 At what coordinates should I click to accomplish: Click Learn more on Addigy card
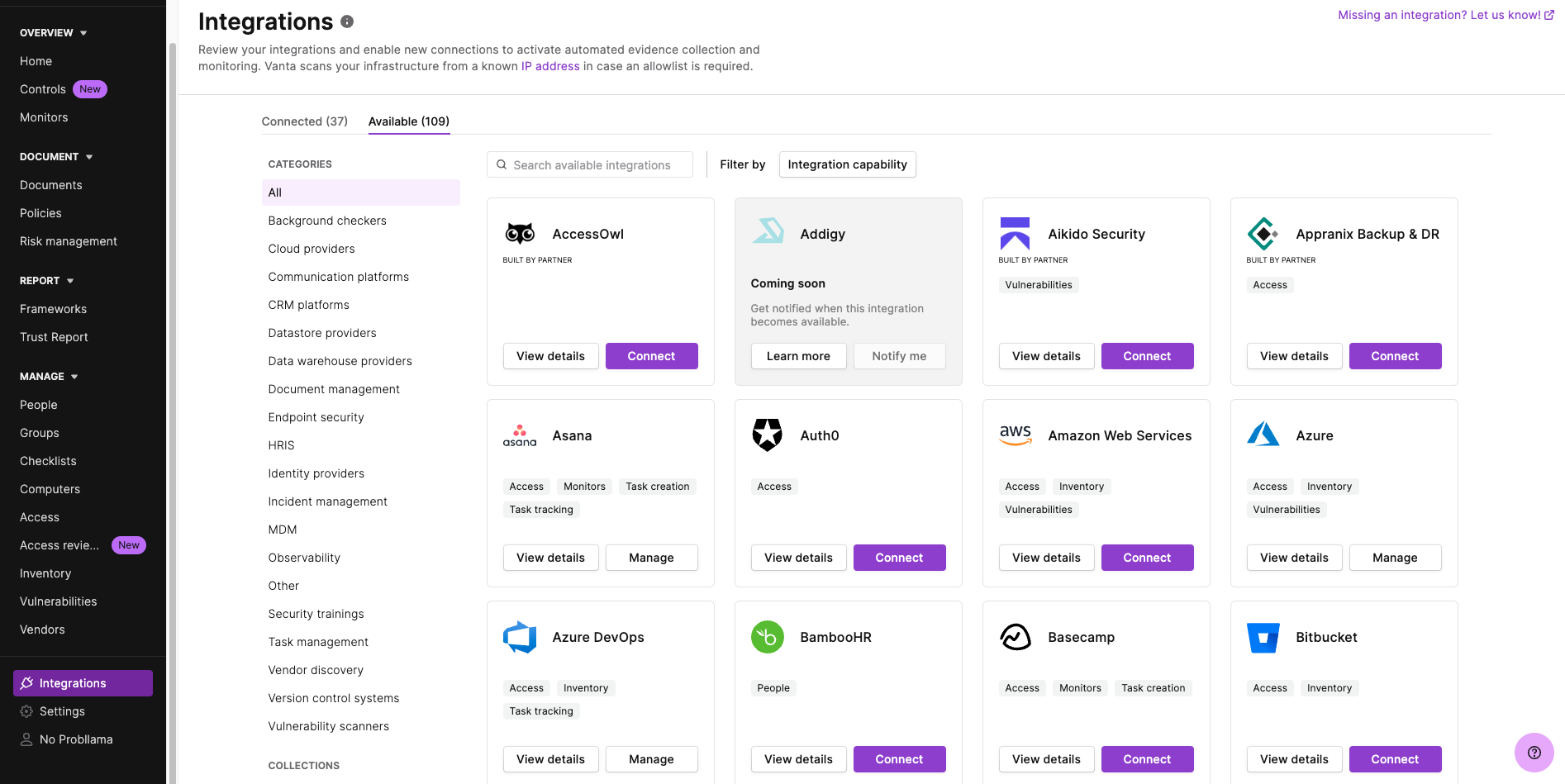[x=798, y=356]
